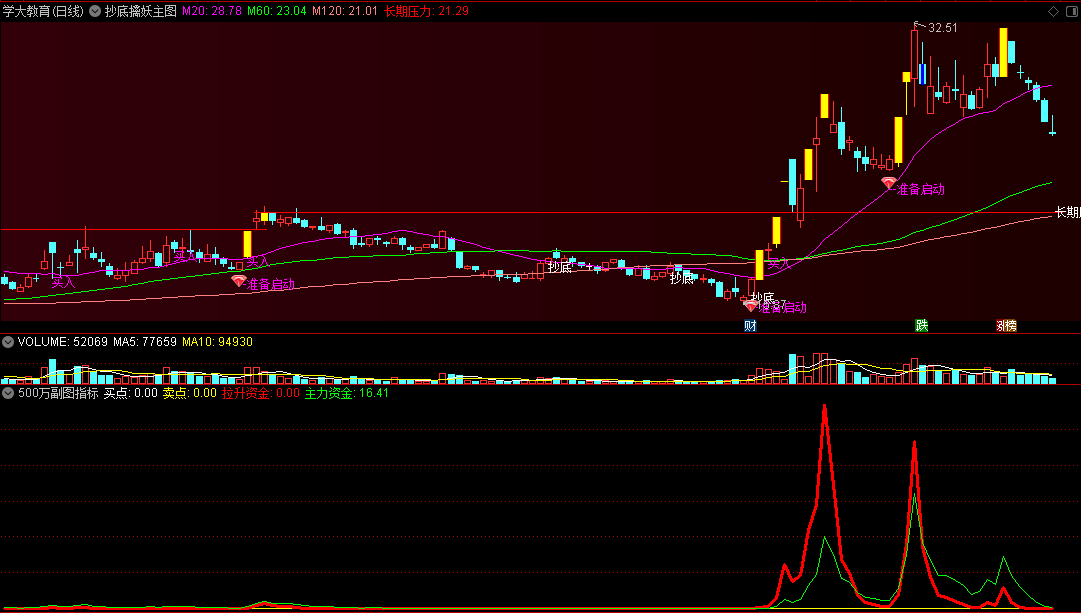Open the 500万副图指标 indicator dropdown arrow
Screen dimensions: 1081x613
(x=8, y=393)
